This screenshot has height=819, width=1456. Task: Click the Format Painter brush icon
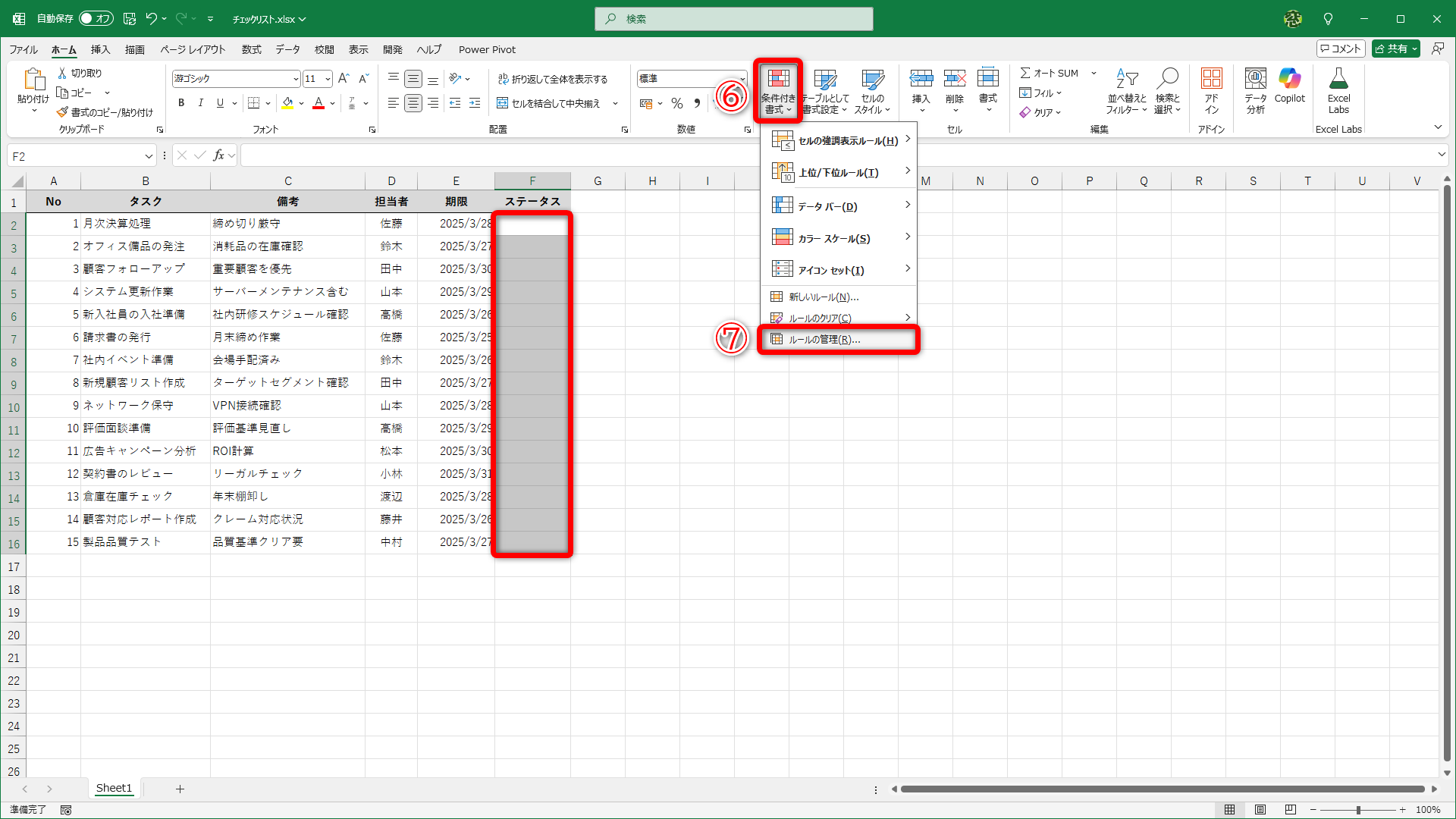click(x=62, y=112)
